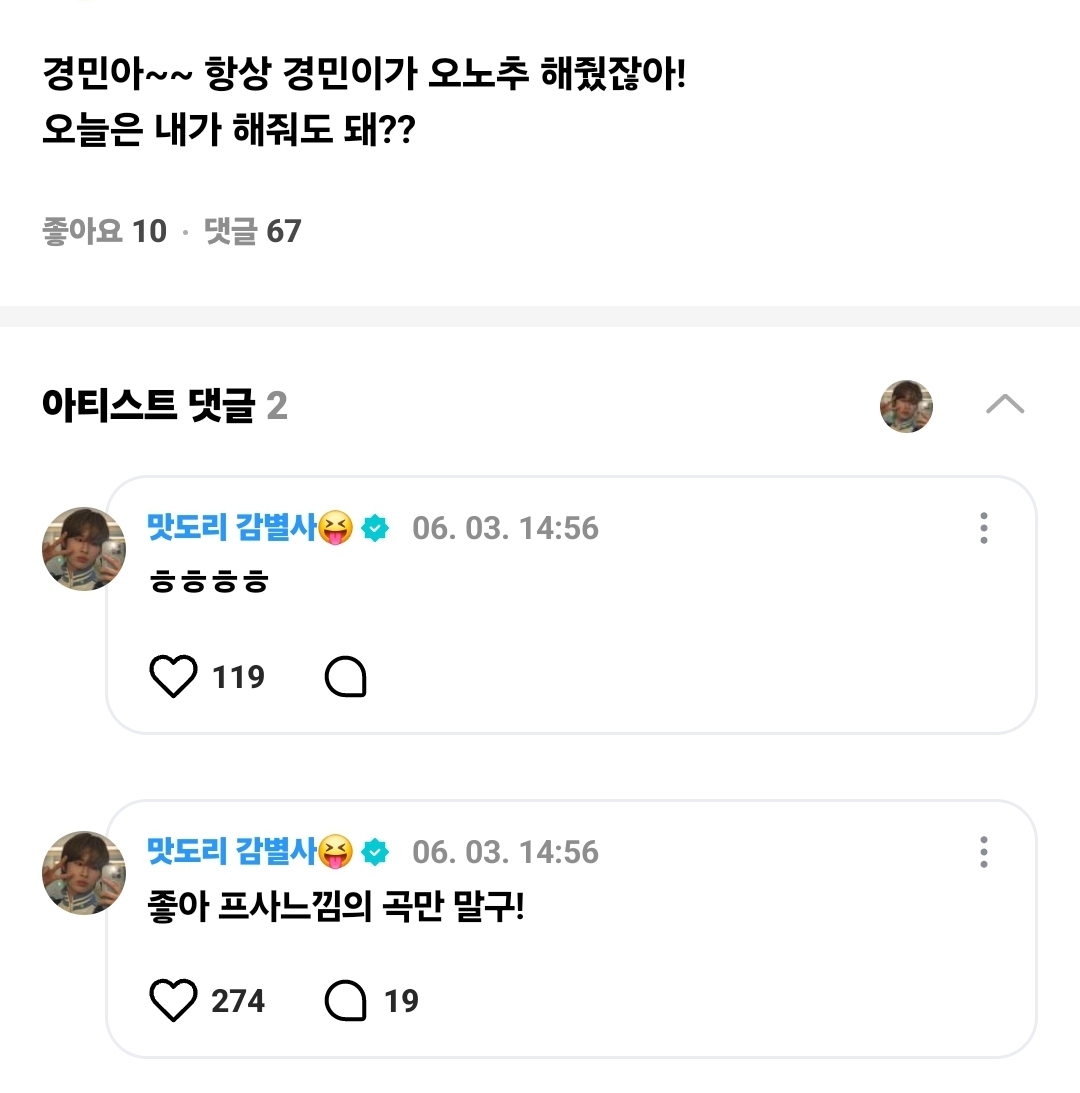Like the ㅎㅎㅎㅎ artist comment
1080x1093 pixels.
(x=173, y=678)
